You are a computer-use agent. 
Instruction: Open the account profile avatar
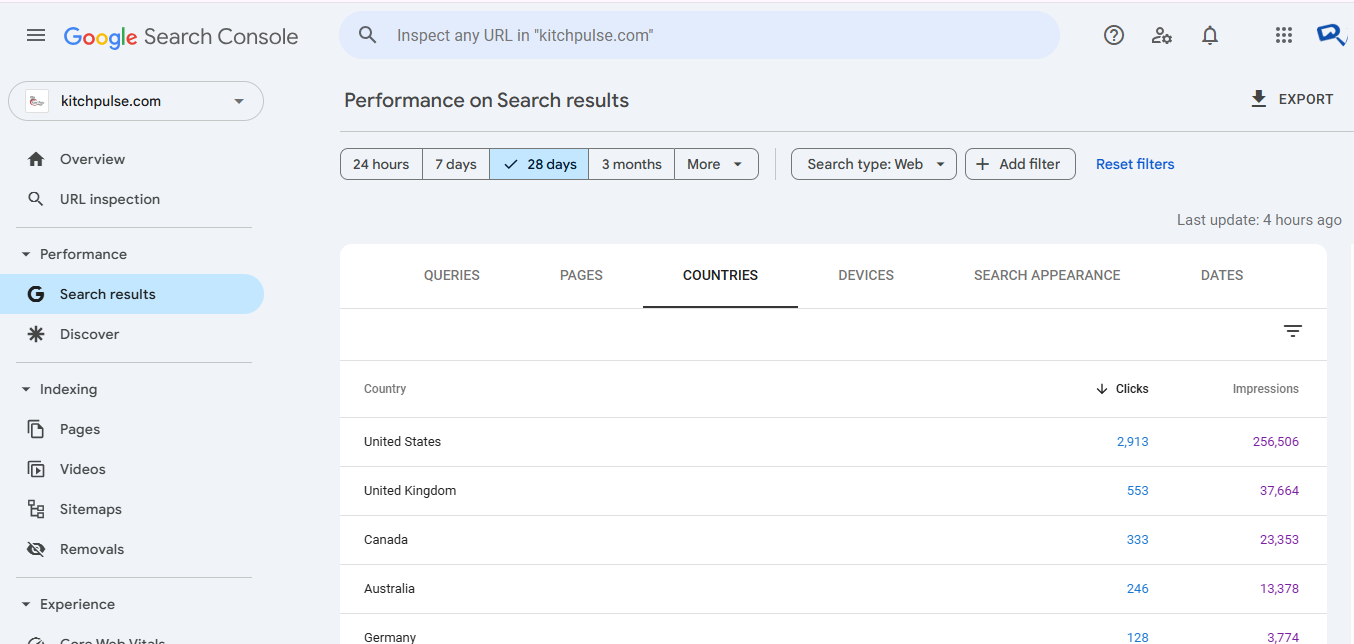(1332, 35)
